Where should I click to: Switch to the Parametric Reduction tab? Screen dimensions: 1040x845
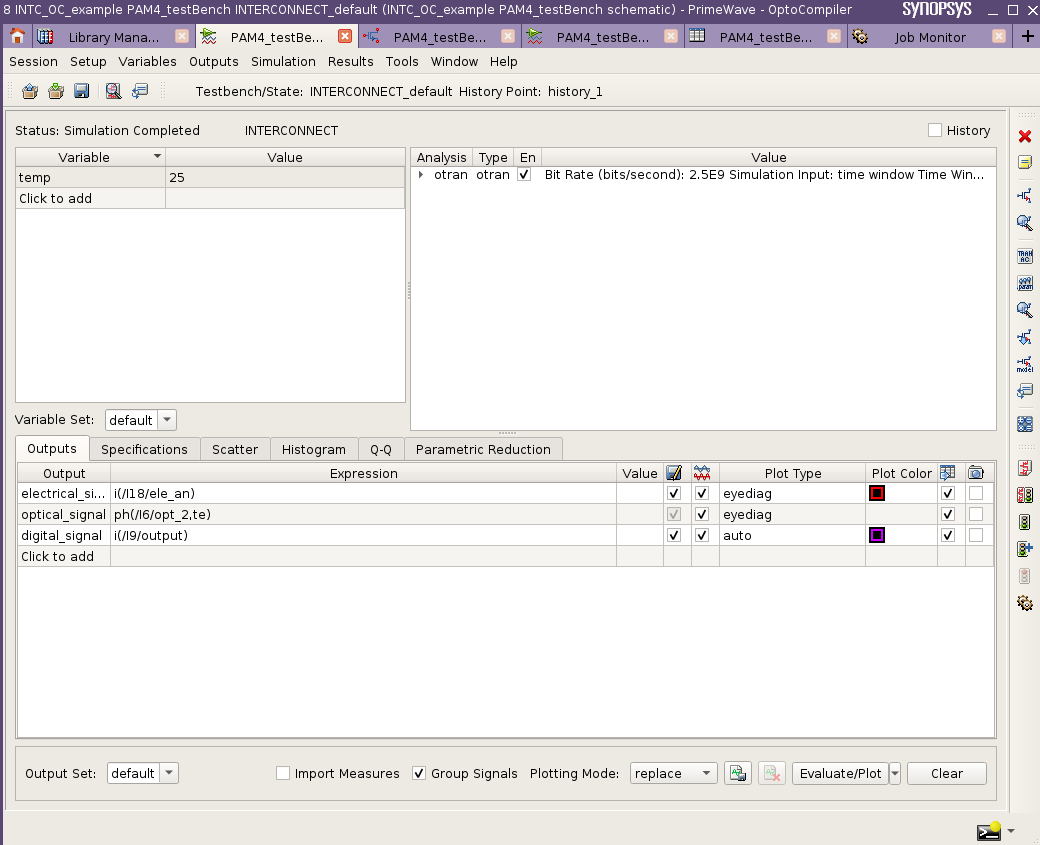click(x=483, y=449)
